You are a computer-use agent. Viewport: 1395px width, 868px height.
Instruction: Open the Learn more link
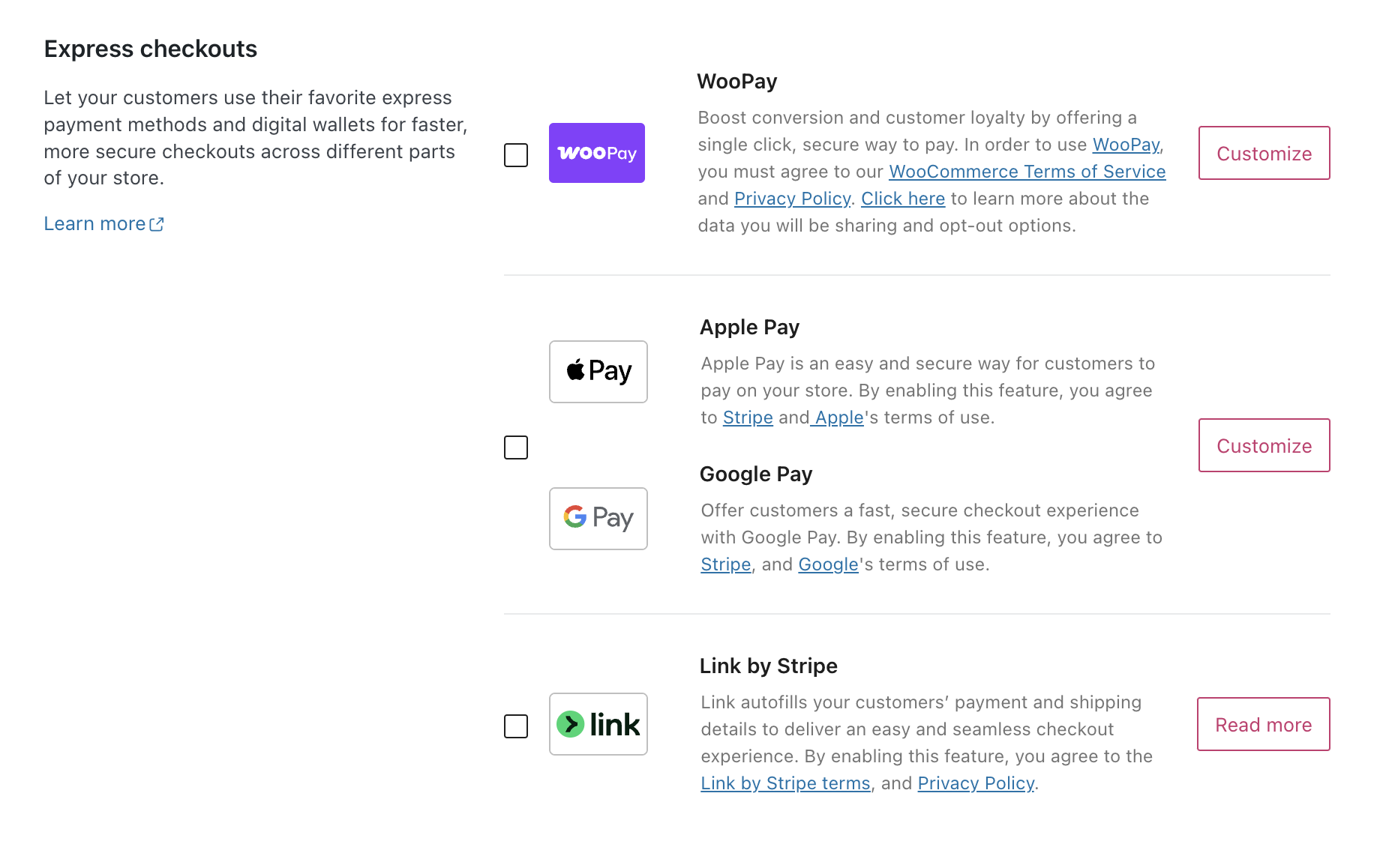pos(103,224)
